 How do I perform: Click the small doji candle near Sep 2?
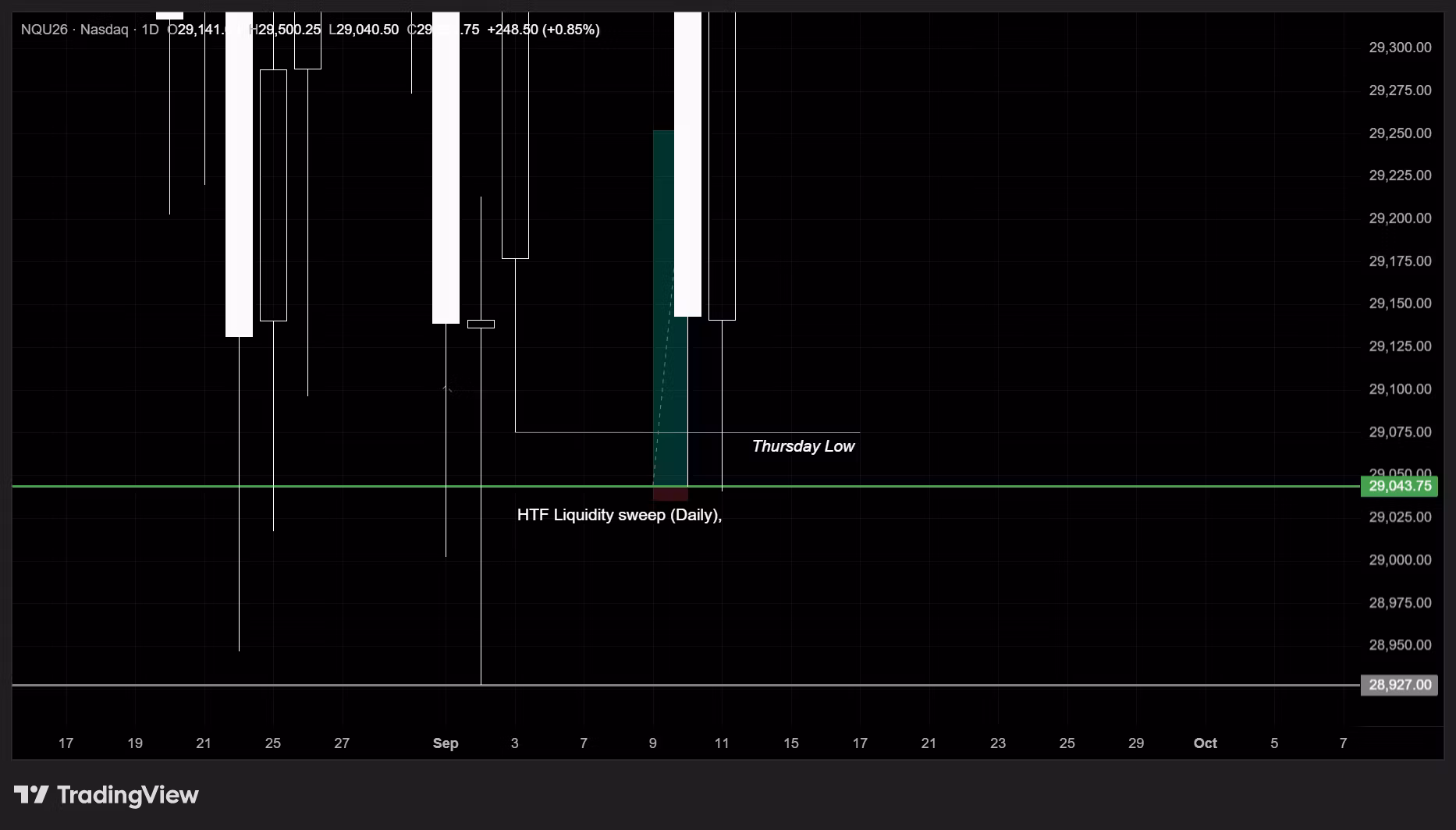(x=481, y=324)
